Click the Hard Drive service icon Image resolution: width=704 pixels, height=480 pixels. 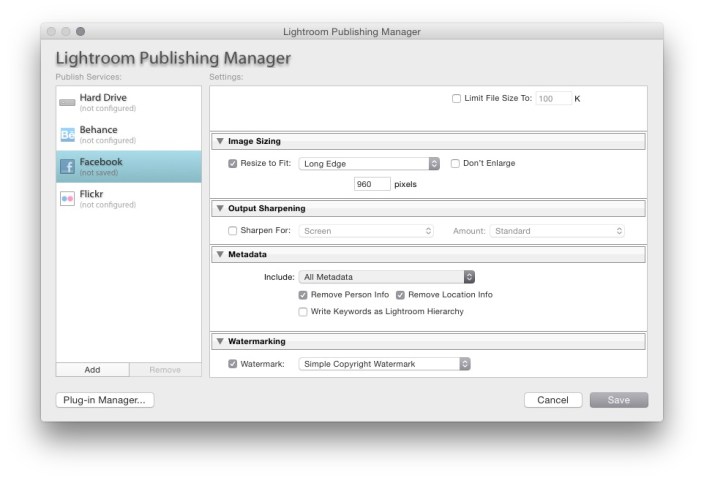point(67,102)
